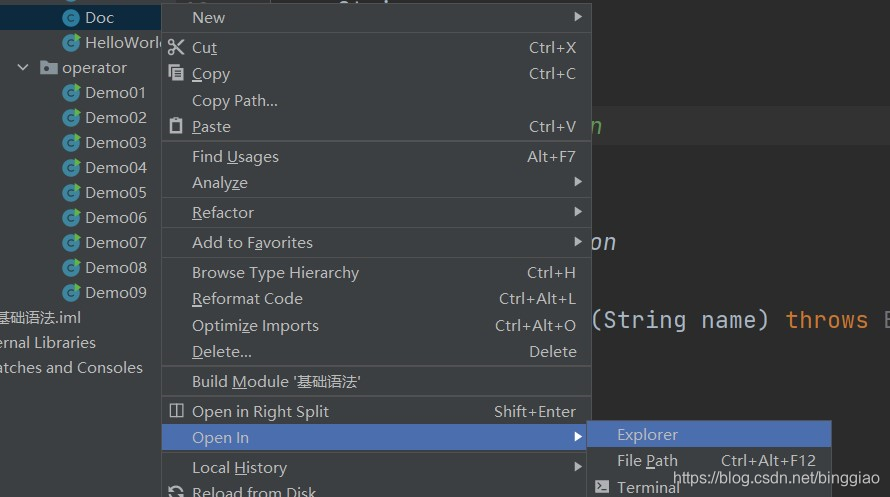The image size is (890, 497).
Task: Expand the Analyze submenu arrow
Action: 578,182
